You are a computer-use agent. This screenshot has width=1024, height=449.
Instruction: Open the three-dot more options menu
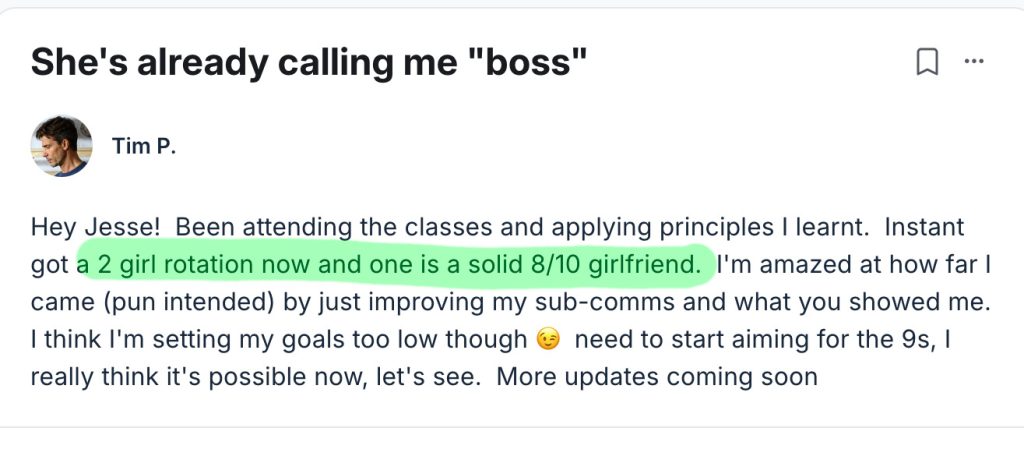coord(973,63)
